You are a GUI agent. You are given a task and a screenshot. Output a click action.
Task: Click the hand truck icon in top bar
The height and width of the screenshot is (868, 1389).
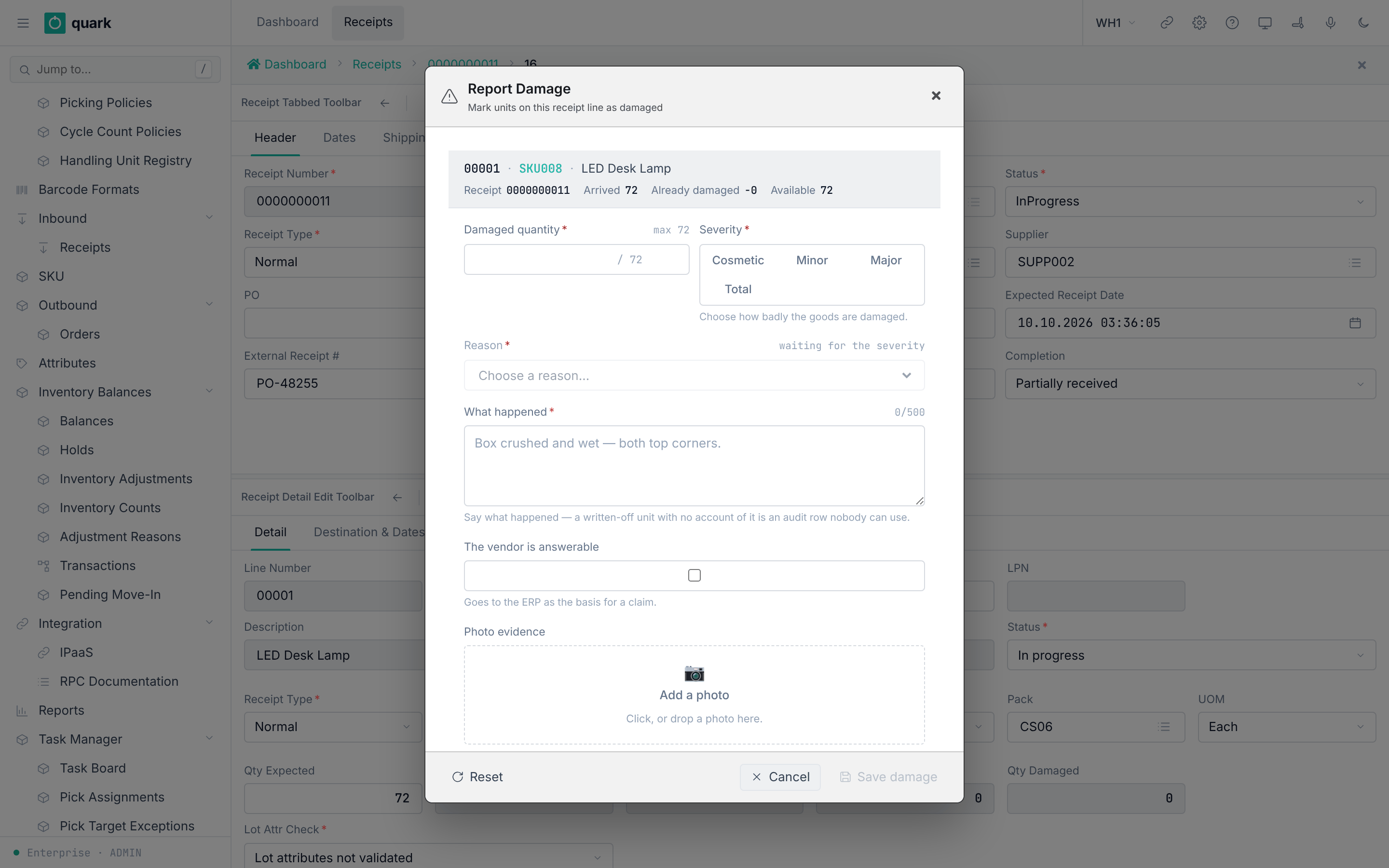1297,23
